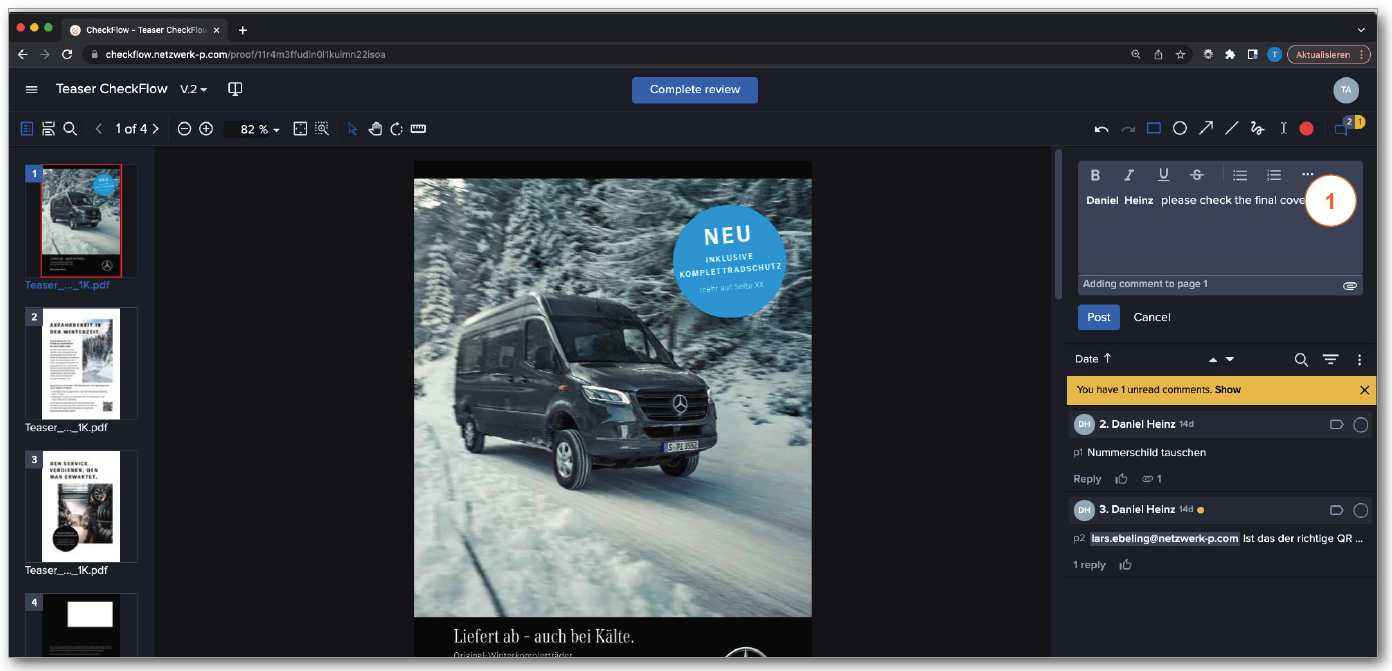Select the ruler measure tool
The image size is (1392, 671).
coord(418,129)
